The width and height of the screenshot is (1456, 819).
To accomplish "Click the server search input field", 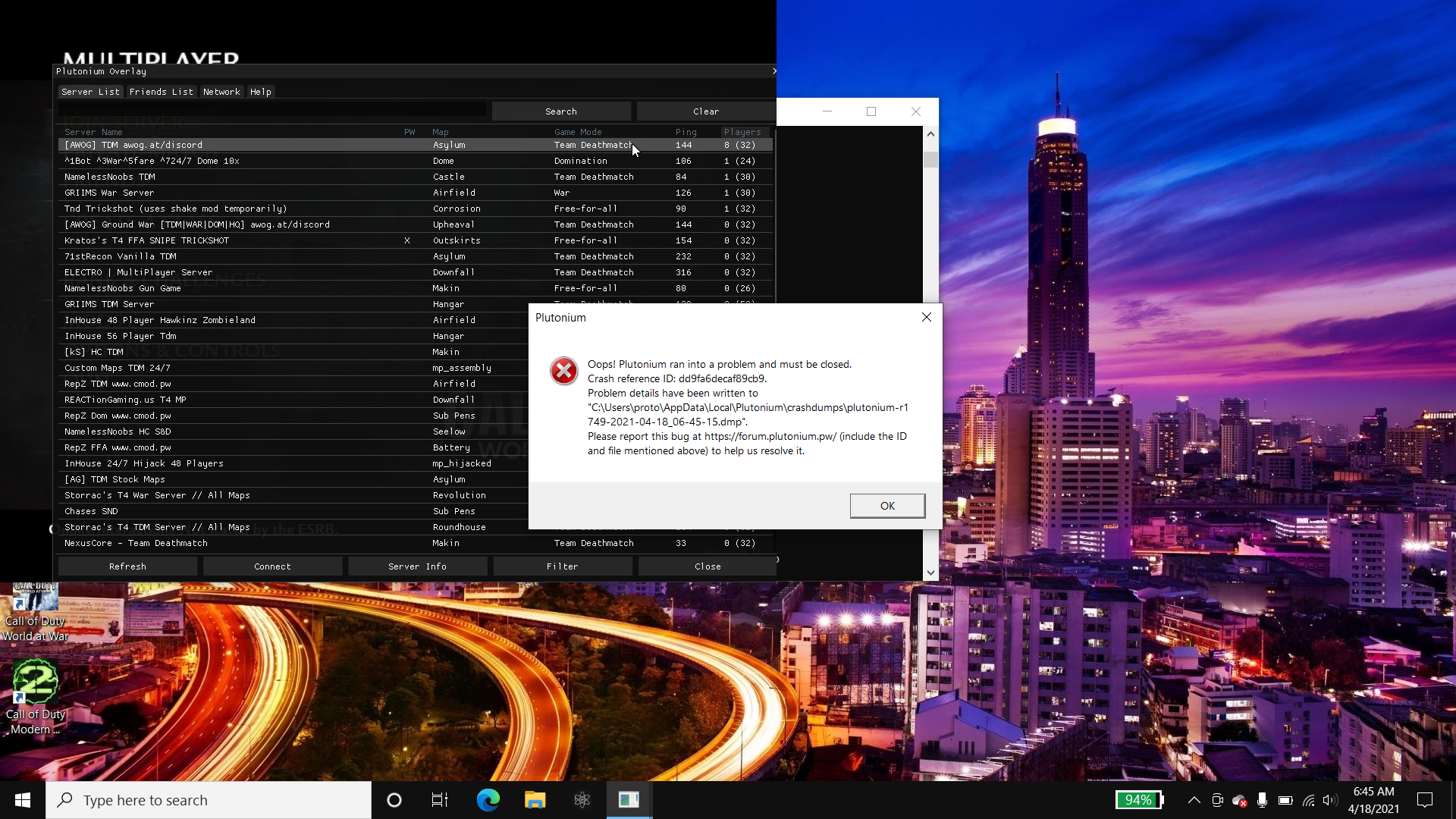I will (272, 111).
